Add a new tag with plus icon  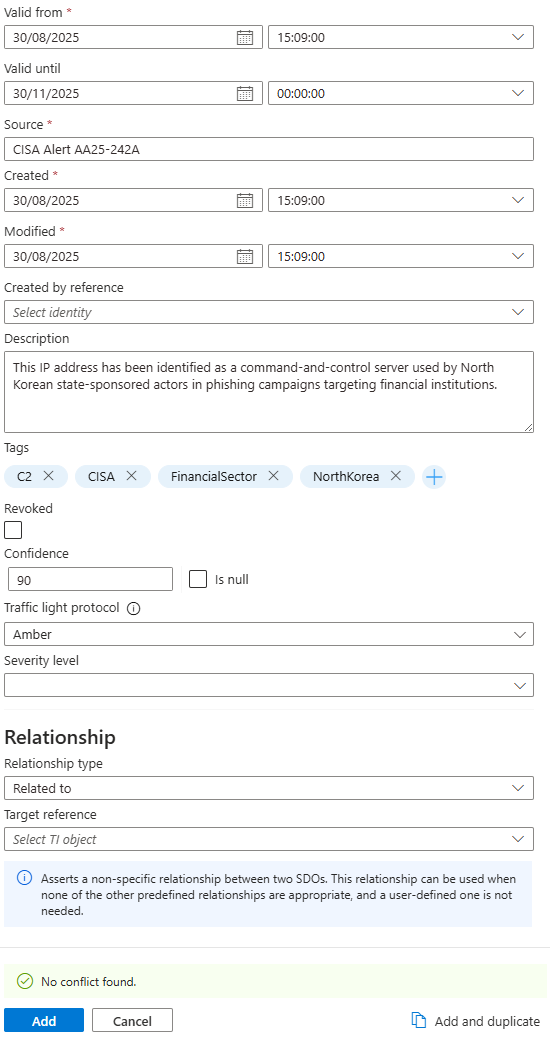[x=434, y=477]
